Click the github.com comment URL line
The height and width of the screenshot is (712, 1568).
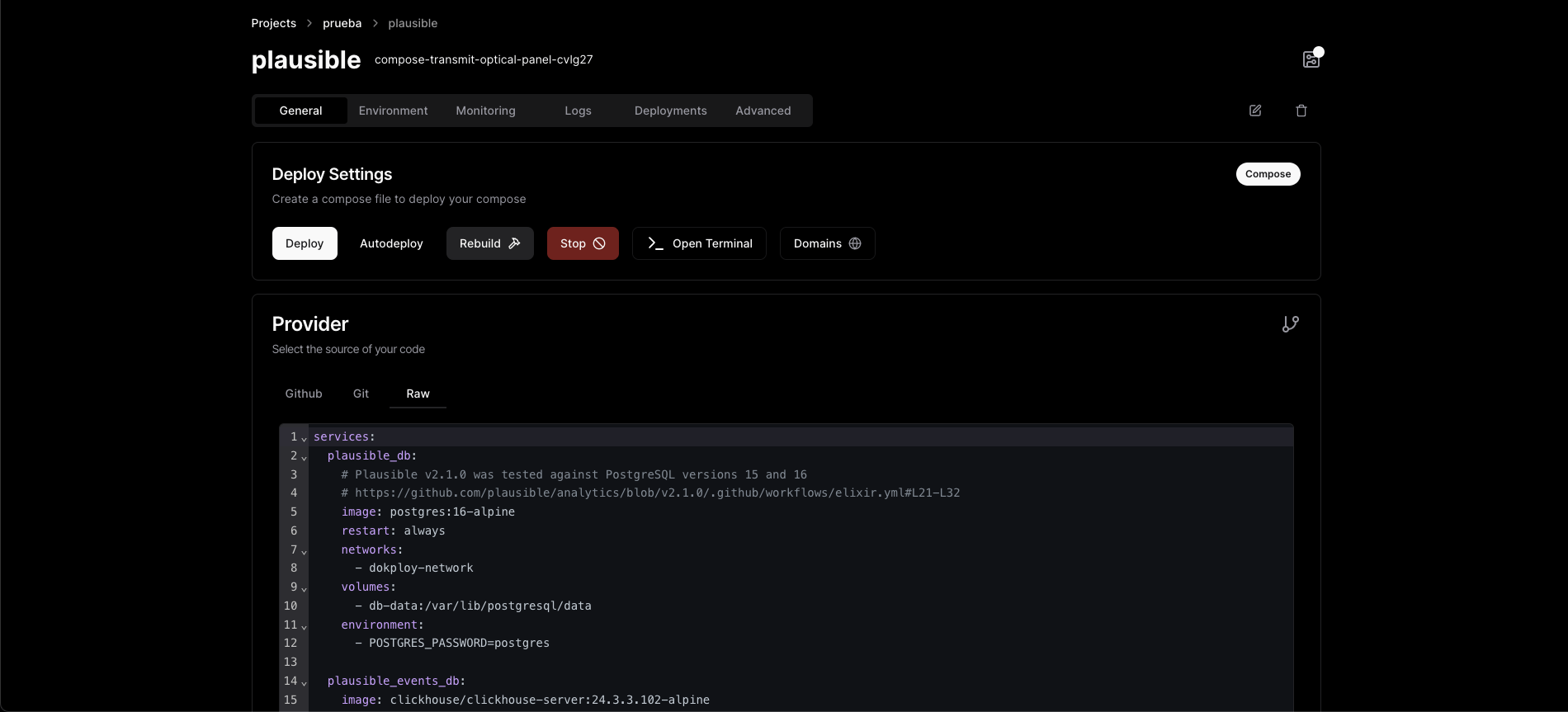650,493
